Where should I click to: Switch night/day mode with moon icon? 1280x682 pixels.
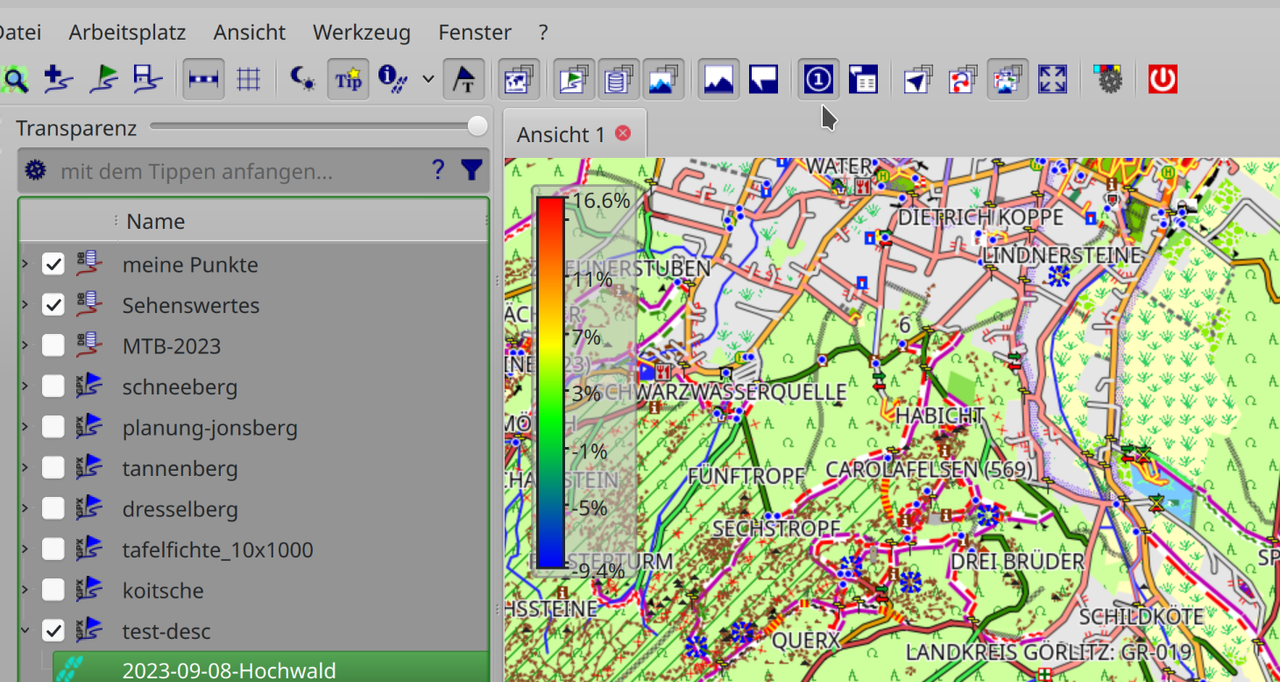302,79
